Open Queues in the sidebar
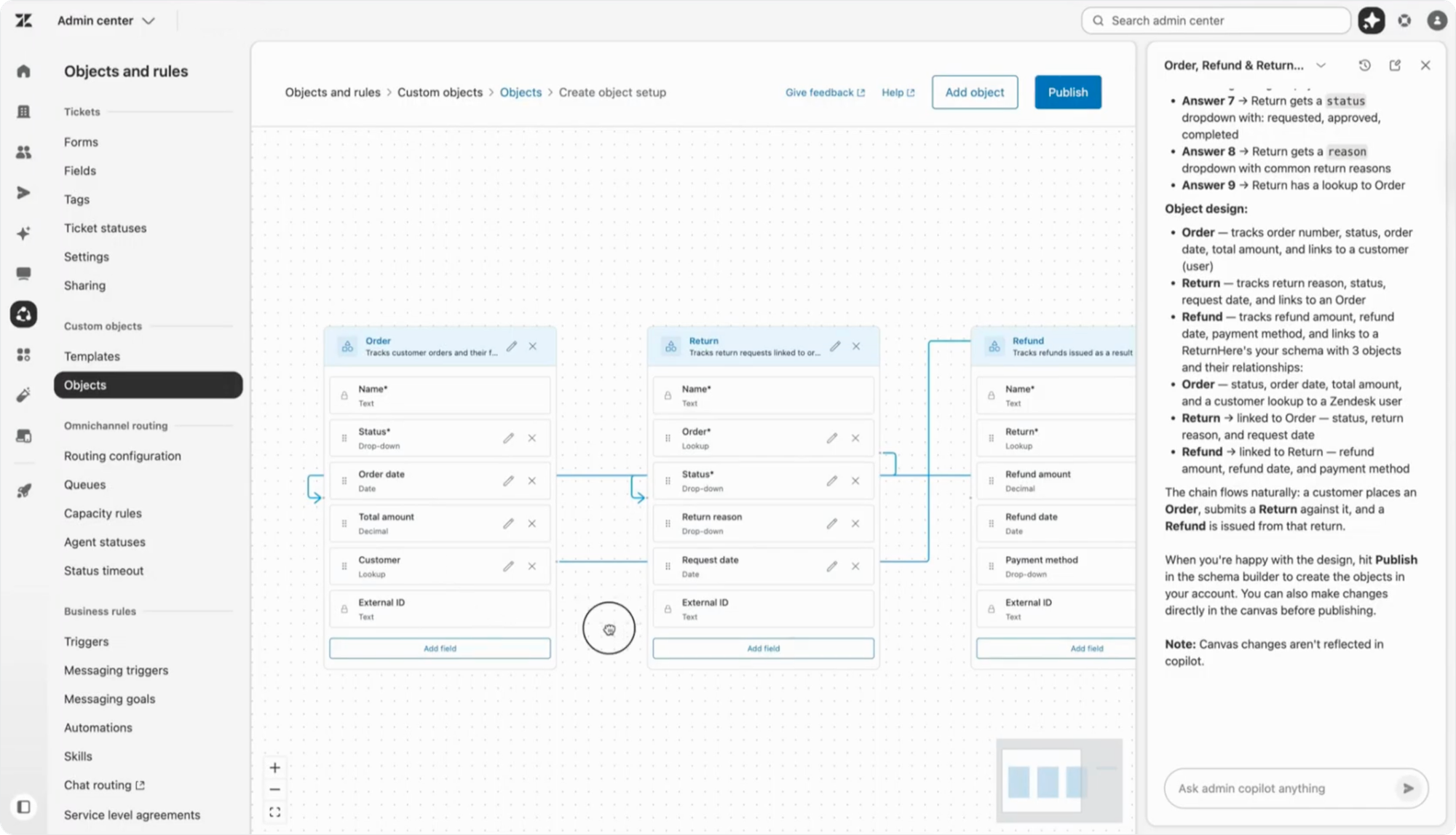The height and width of the screenshot is (835, 1456). [x=84, y=484]
